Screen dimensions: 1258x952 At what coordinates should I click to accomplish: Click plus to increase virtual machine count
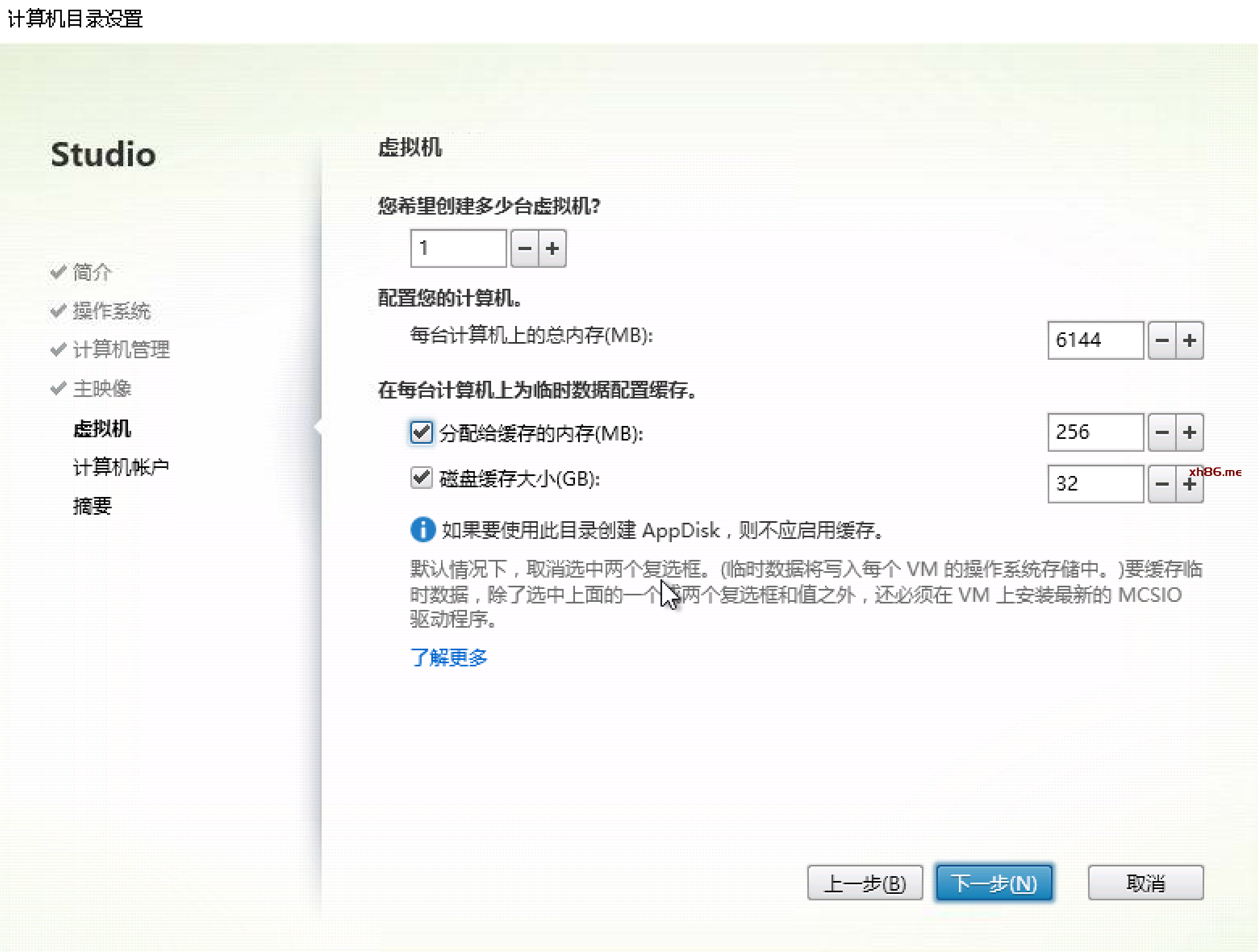(552, 248)
